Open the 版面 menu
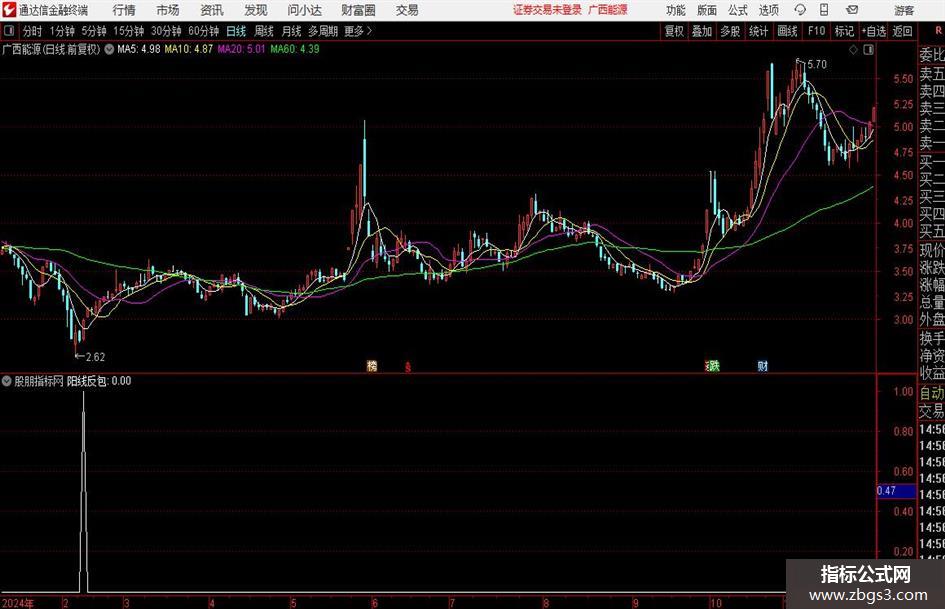The image size is (945, 609). [706, 10]
